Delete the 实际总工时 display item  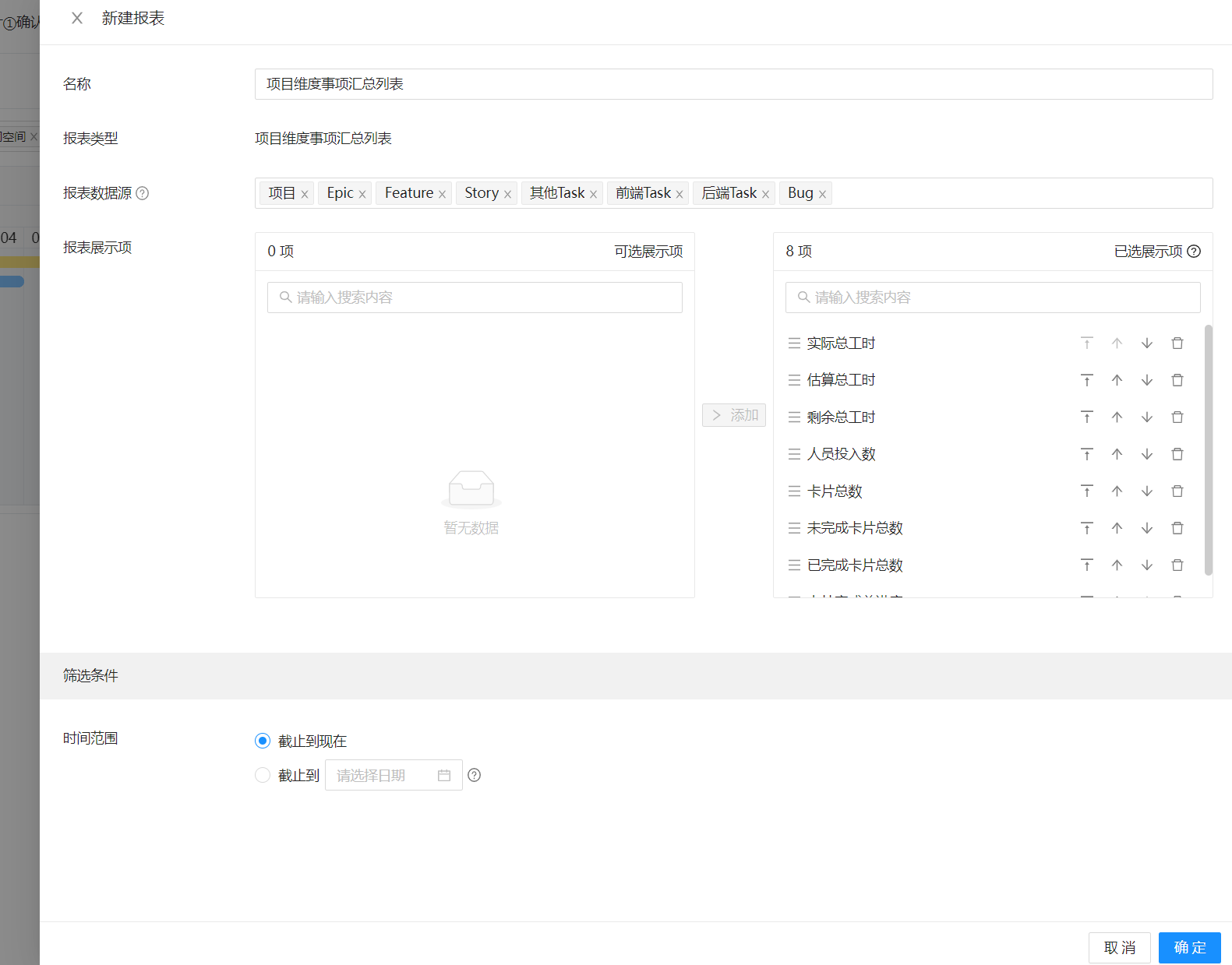point(1177,343)
